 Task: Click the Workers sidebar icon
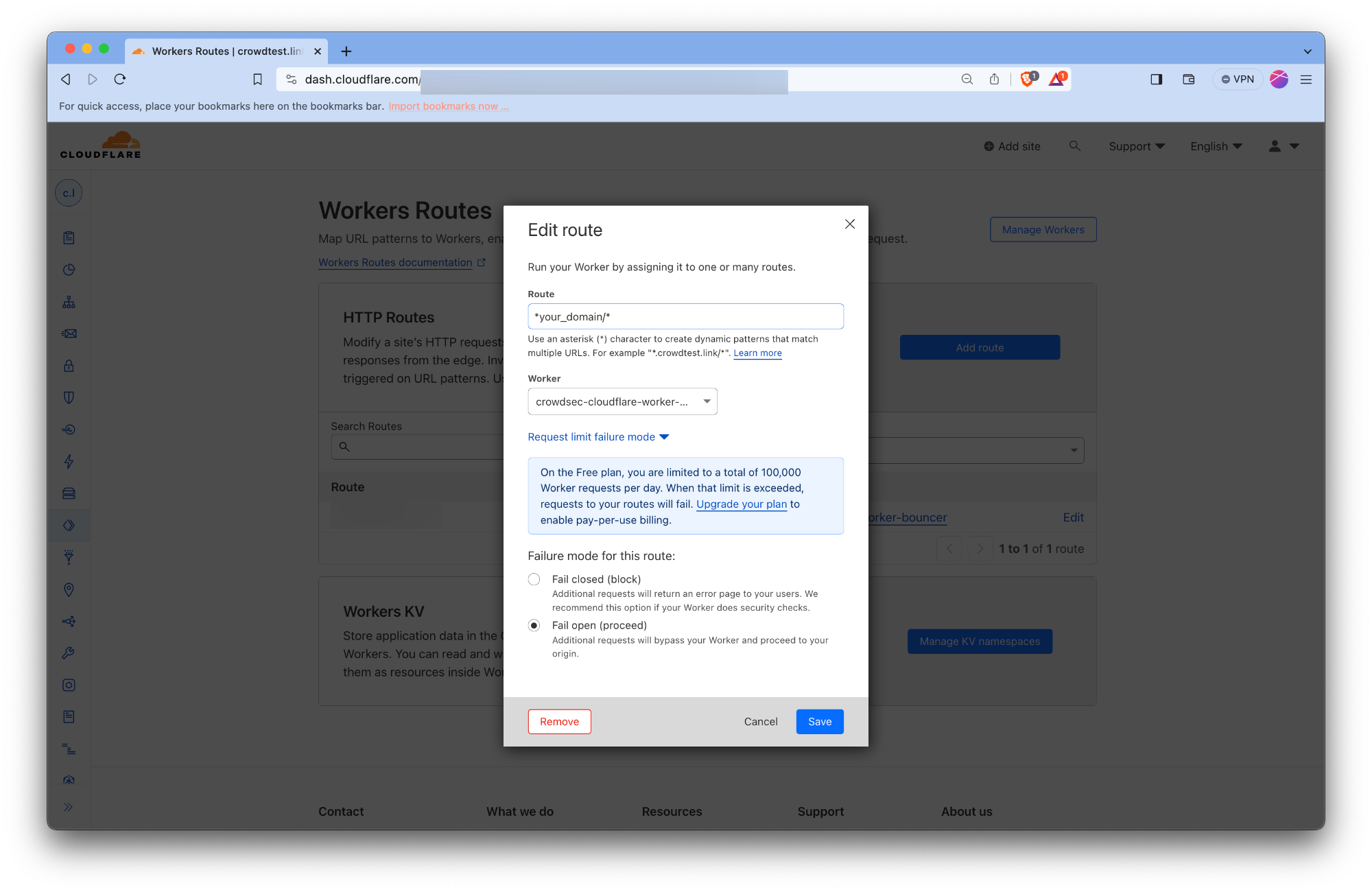(68, 525)
